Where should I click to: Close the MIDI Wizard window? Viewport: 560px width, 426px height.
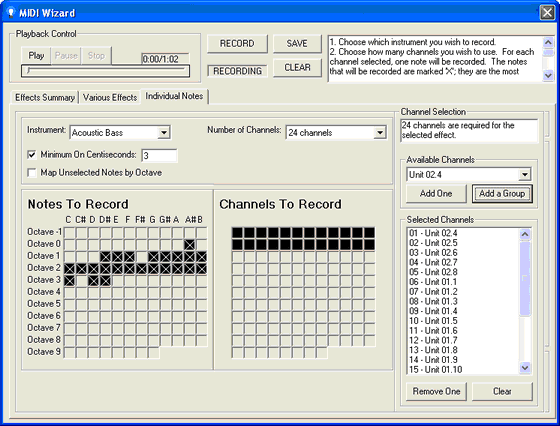tap(547, 12)
